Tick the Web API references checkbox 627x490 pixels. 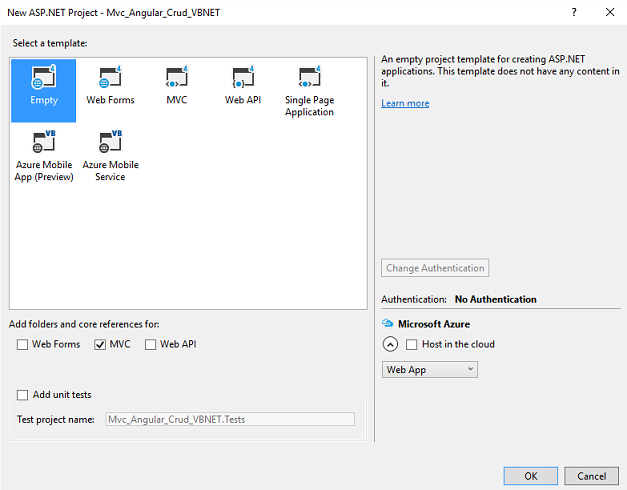pos(150,344)
